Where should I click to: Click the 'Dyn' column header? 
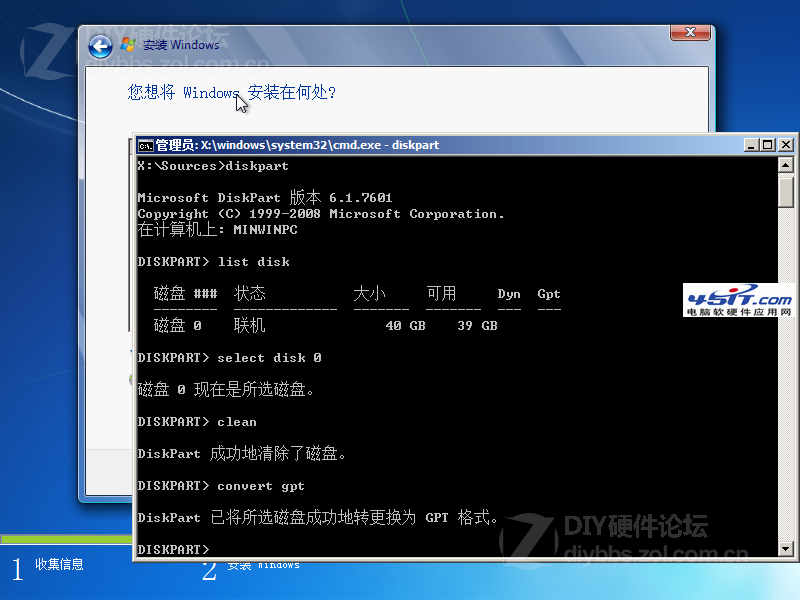coord(509,294)
